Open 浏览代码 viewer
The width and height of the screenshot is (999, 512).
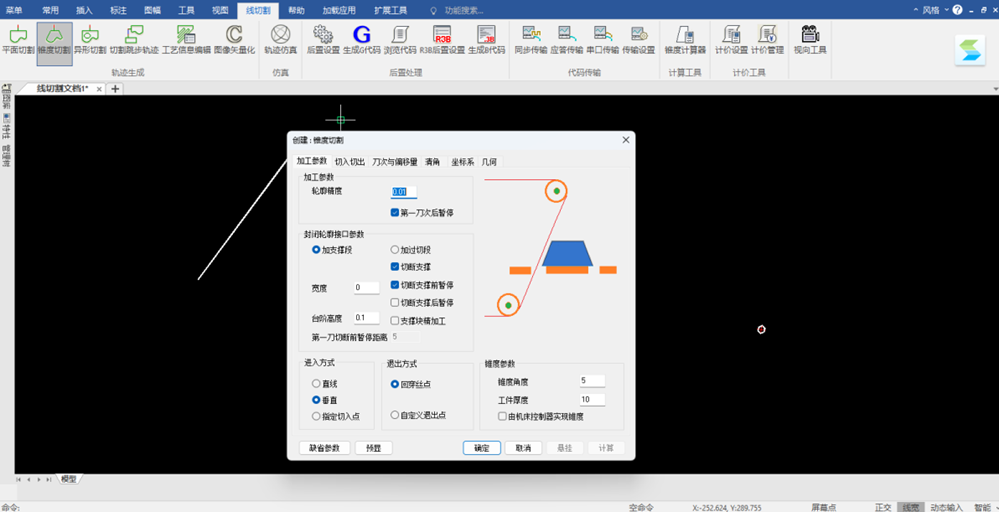pyautogui.click(x=400, y=39)
